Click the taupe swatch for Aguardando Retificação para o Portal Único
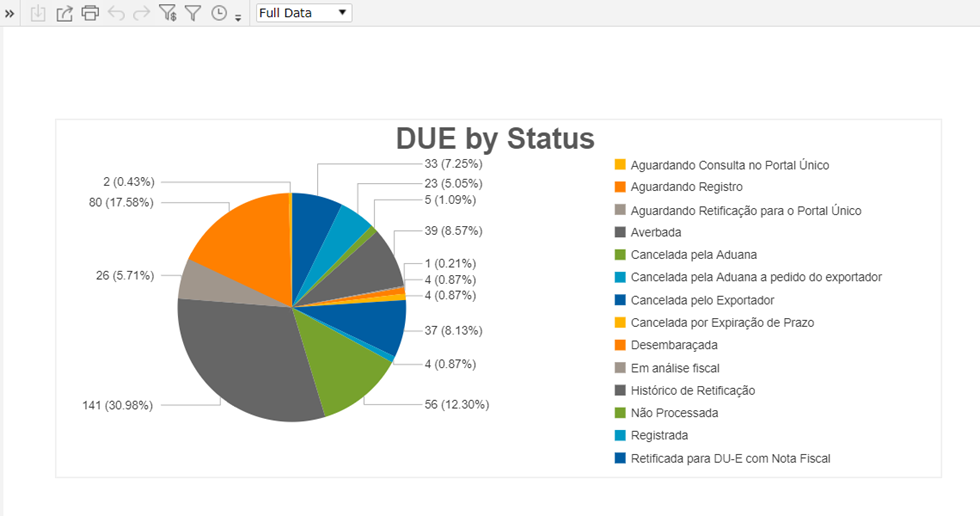This screenshot has width=980, height=516. click(620, 210)
